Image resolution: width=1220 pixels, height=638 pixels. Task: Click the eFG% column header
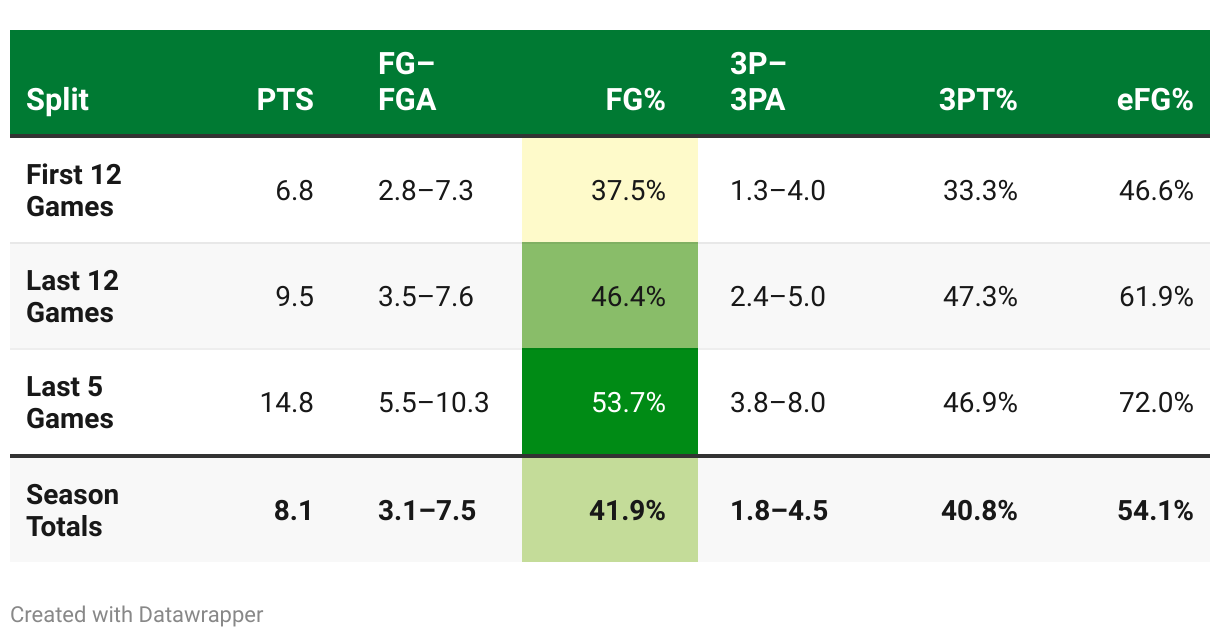pos(1155,100)
